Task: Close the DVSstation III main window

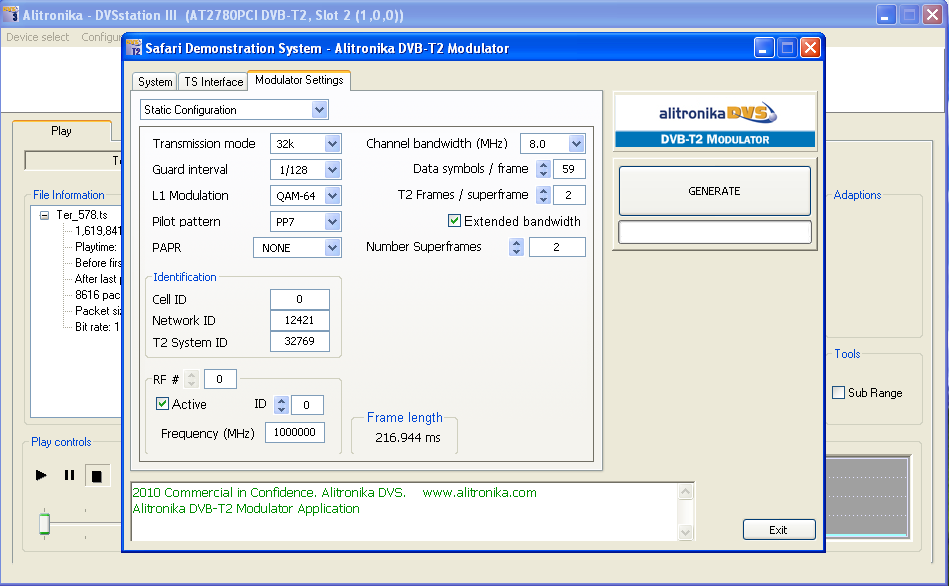Action: 933,15
